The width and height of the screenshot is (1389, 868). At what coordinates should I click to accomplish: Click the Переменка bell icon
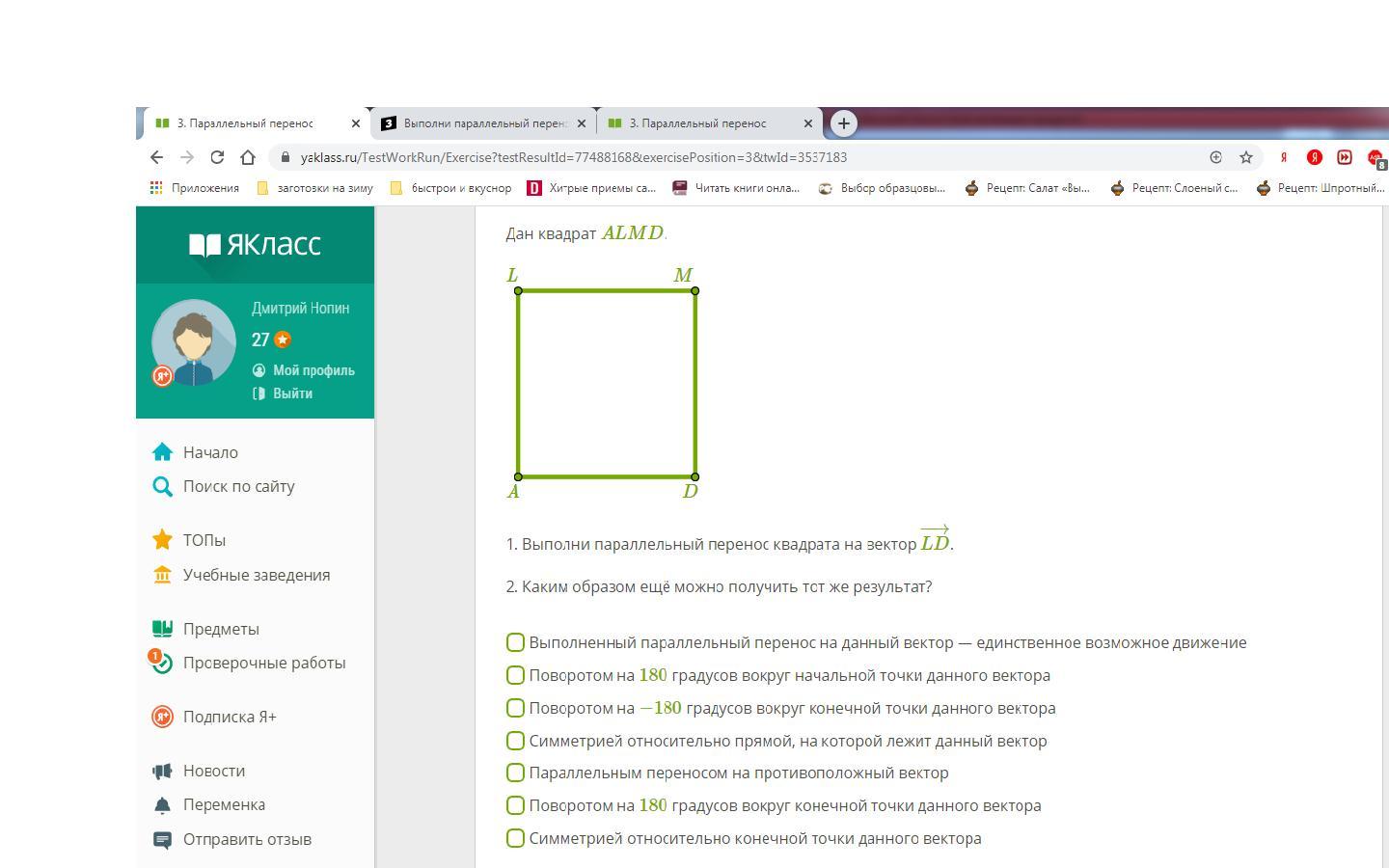pyautogui.click(x=162, y=804)
